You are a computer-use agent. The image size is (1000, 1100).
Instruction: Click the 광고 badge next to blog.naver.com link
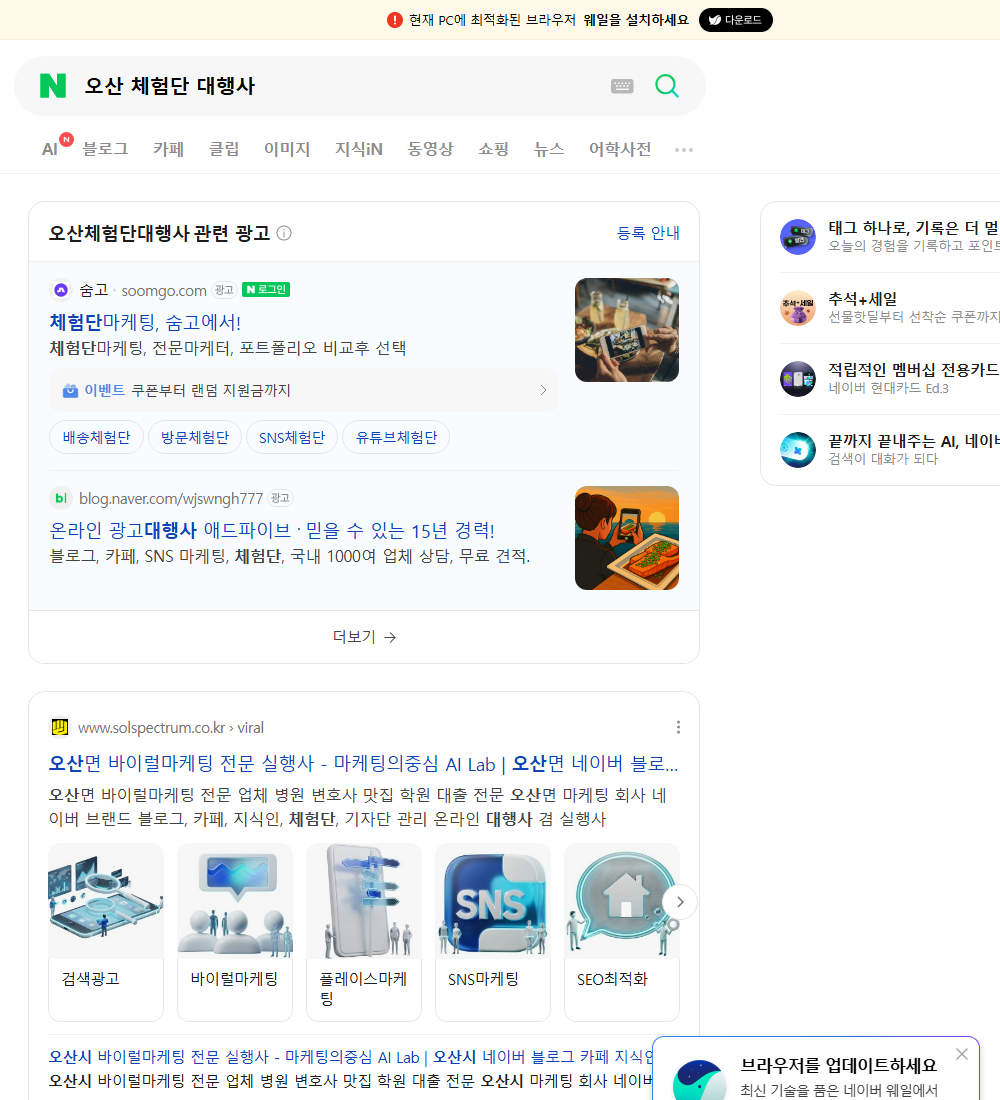point(280,498)
